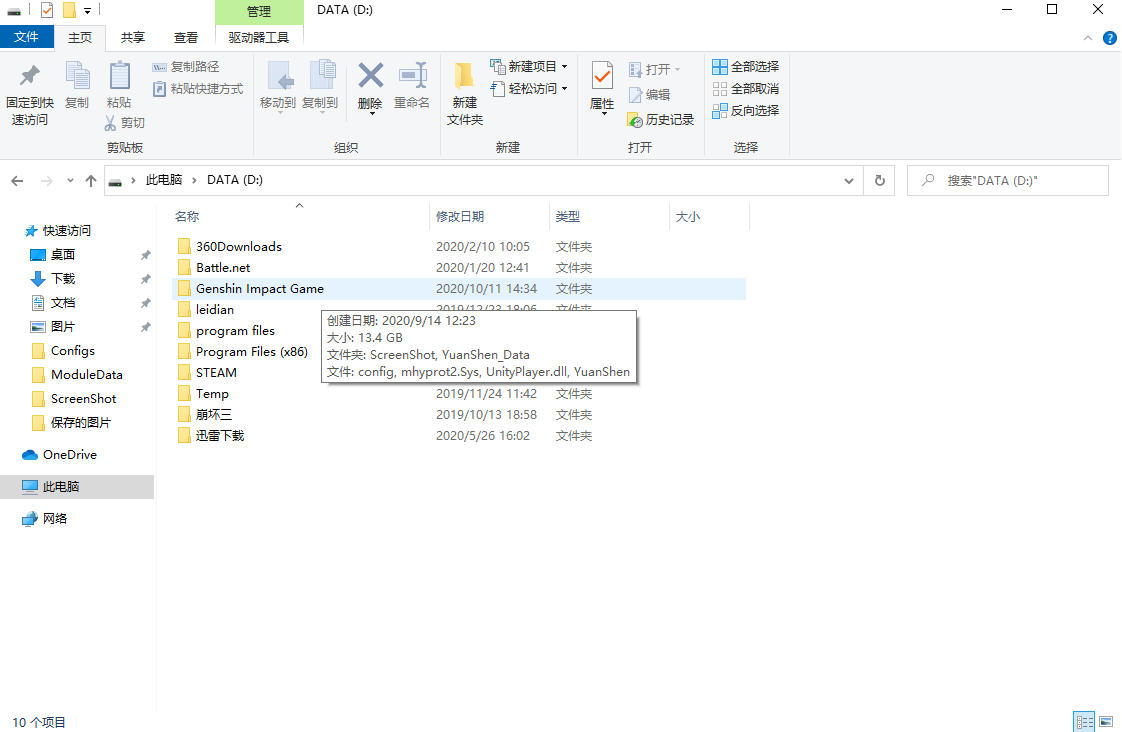Switch to the details view icon
Image resolution: width=1122 pixels, height=732 pixels.
1084,721
